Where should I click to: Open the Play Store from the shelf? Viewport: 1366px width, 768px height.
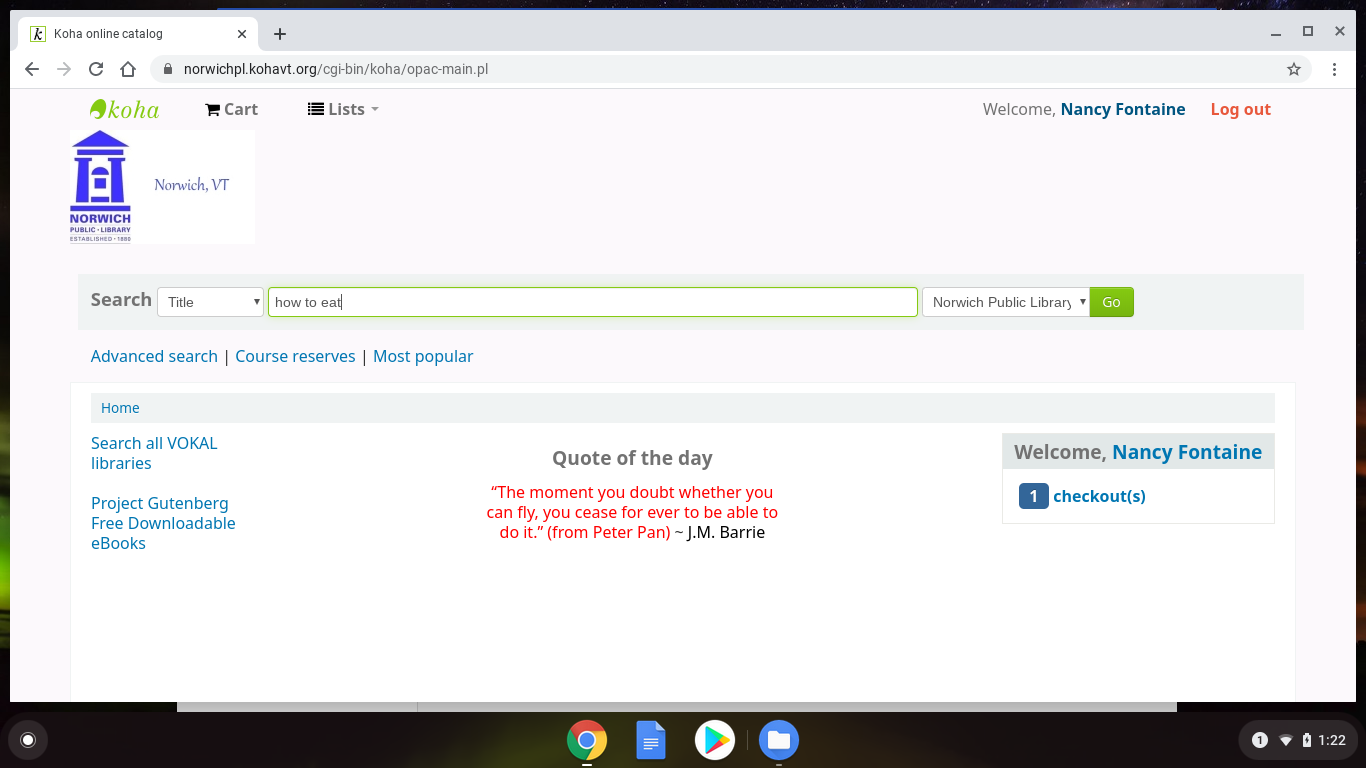[715, 740]
